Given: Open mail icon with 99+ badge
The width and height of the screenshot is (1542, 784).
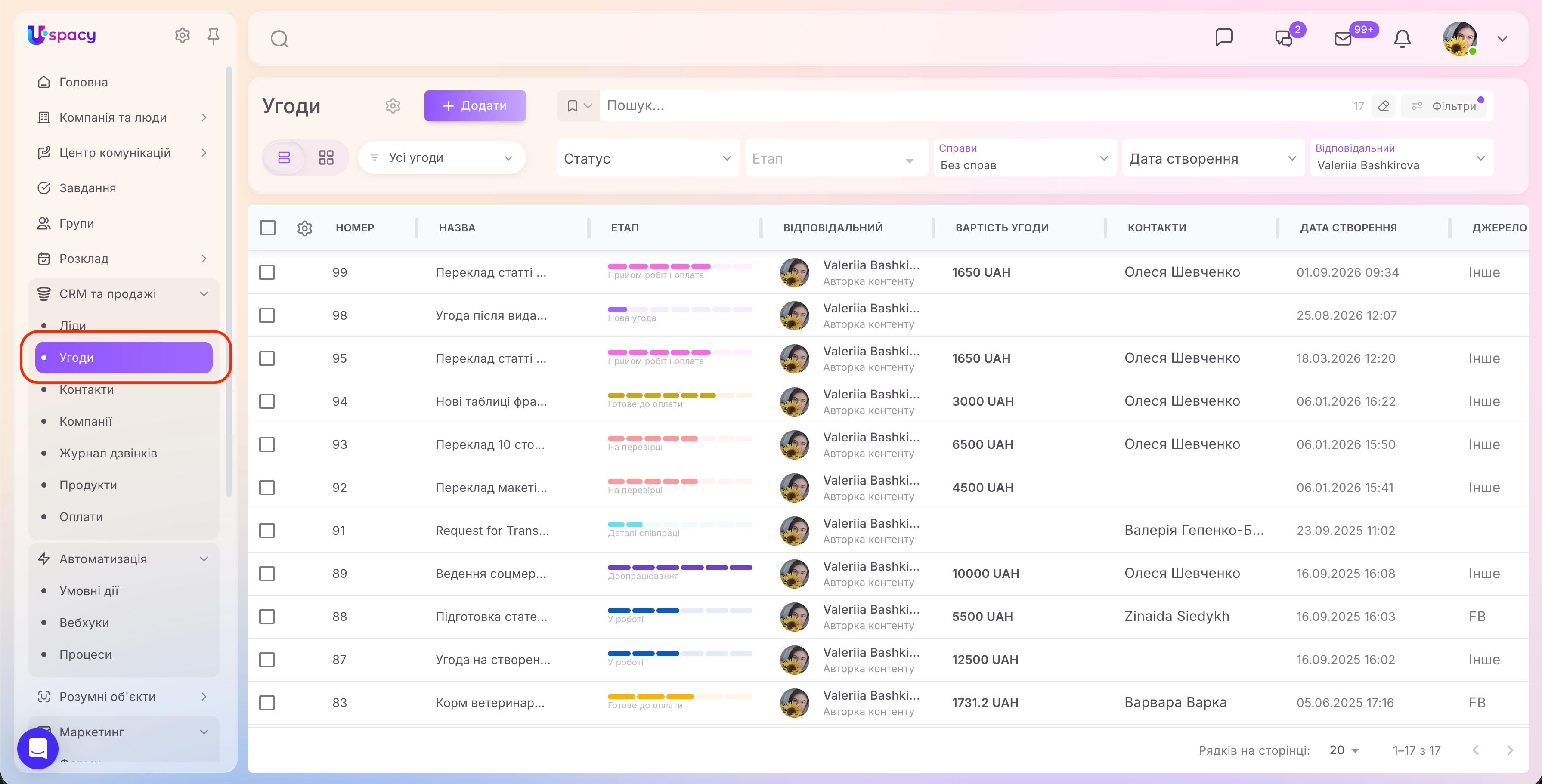Looking at the screenshot, I should click(x=1343, y=39).
